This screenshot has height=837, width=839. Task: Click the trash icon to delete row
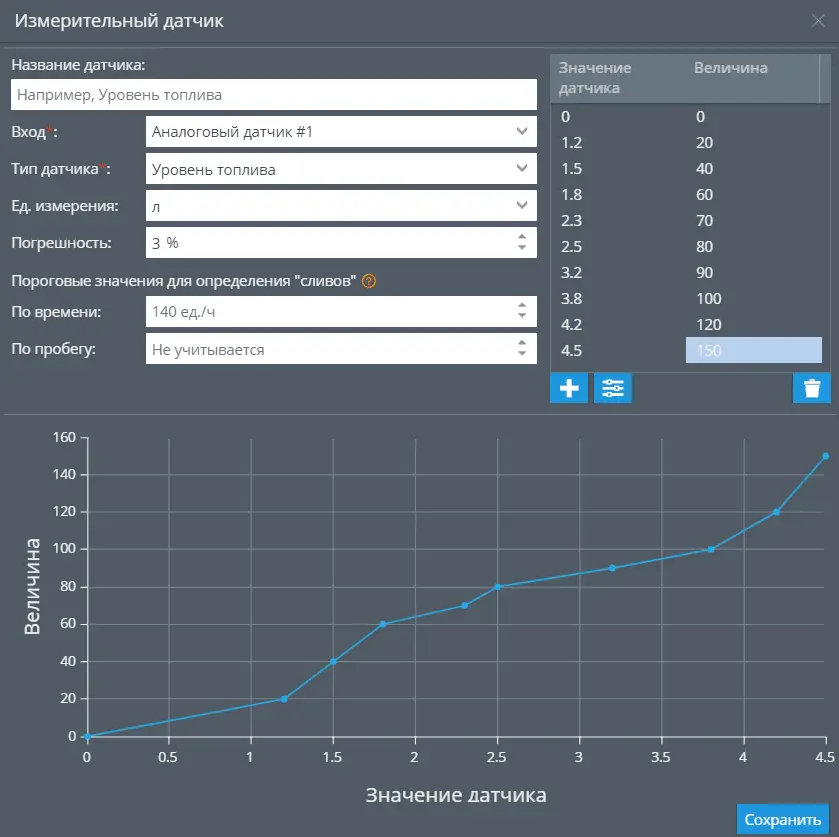812,389
